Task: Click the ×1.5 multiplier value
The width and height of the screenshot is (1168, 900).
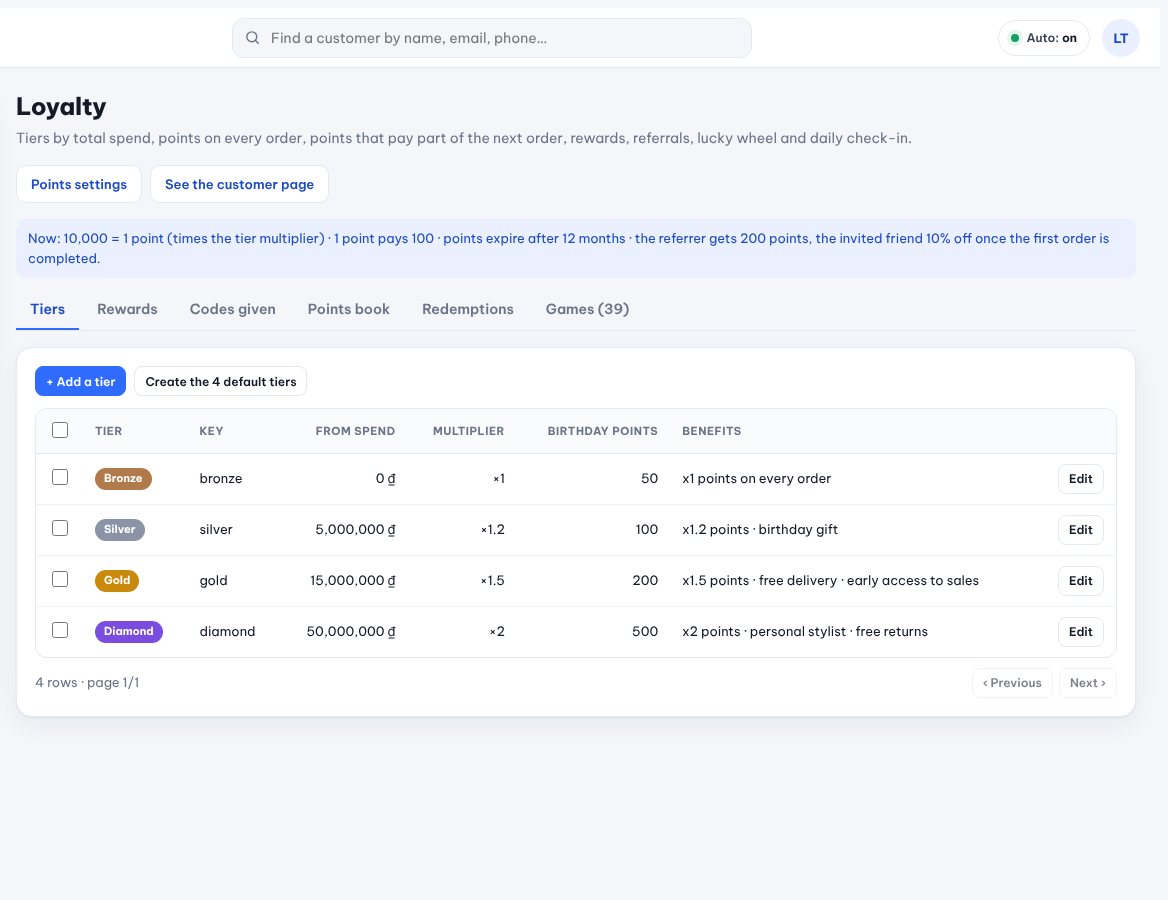Action: click(x=492, y=580)
